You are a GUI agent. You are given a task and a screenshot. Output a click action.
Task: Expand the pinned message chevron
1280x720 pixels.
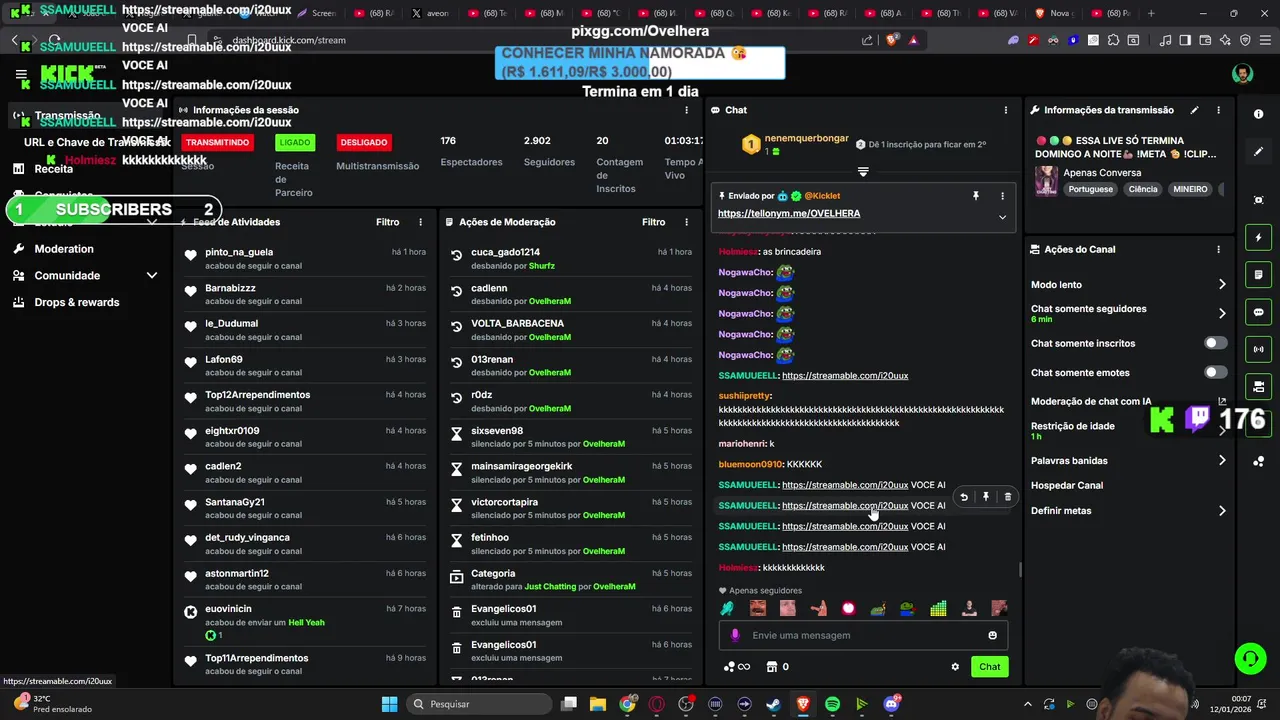[1002, 217]
